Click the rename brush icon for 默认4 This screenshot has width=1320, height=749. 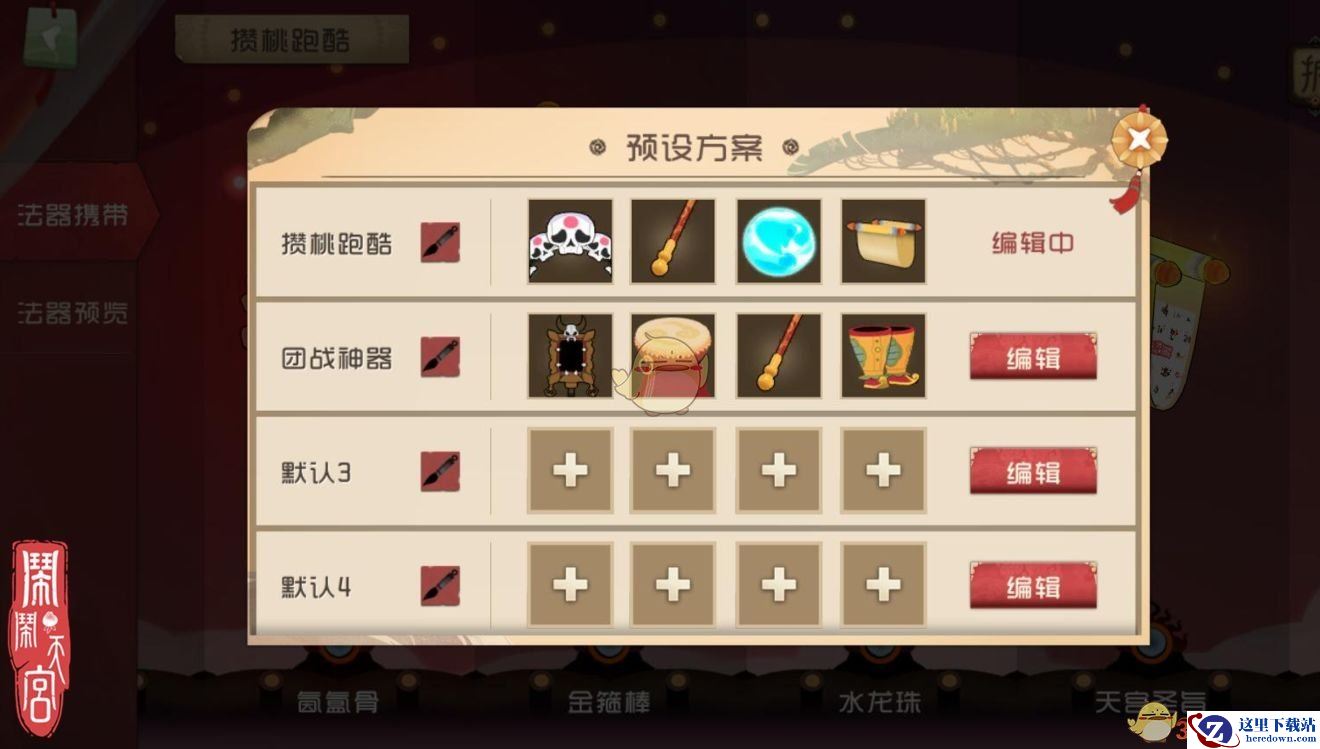tap(440, 586)
